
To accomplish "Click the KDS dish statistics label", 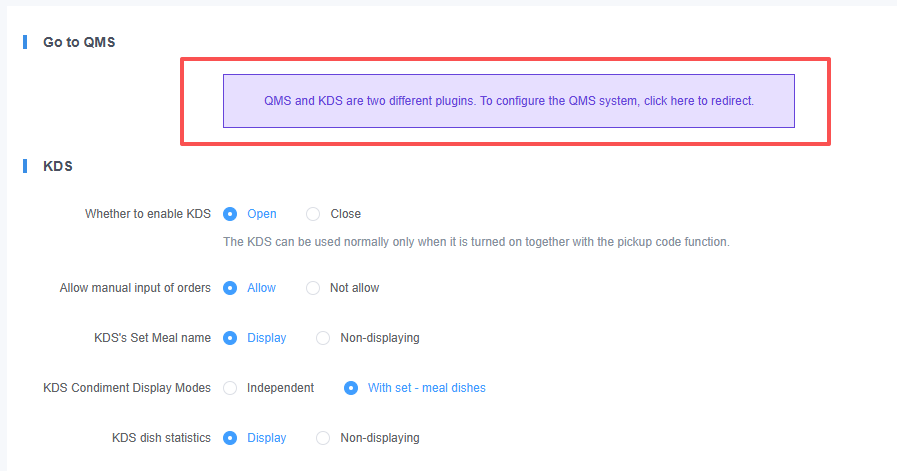I will coord(161,438).
